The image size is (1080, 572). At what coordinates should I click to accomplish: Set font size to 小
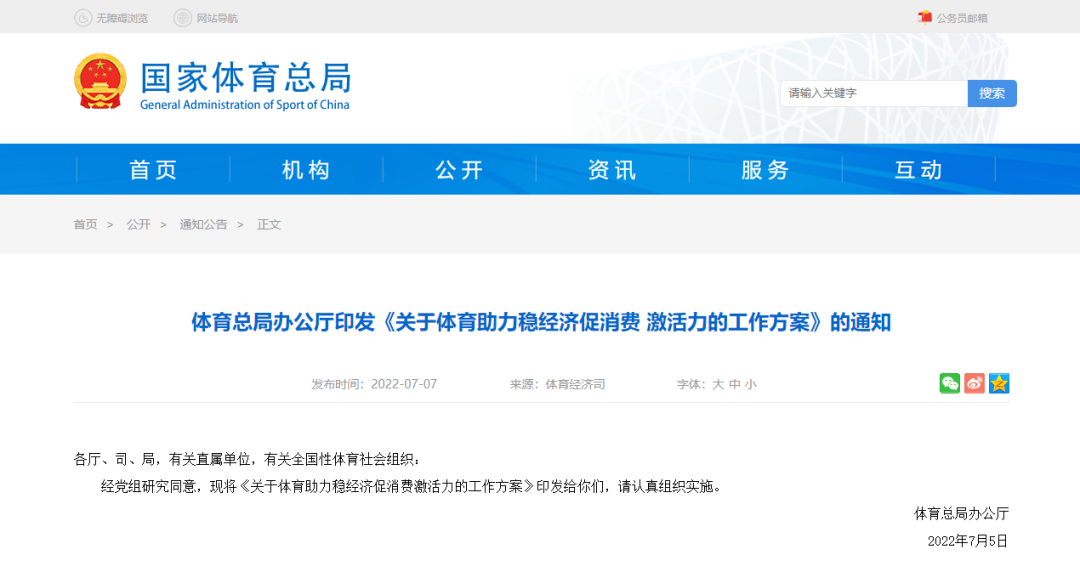click(x=751, y=385)
